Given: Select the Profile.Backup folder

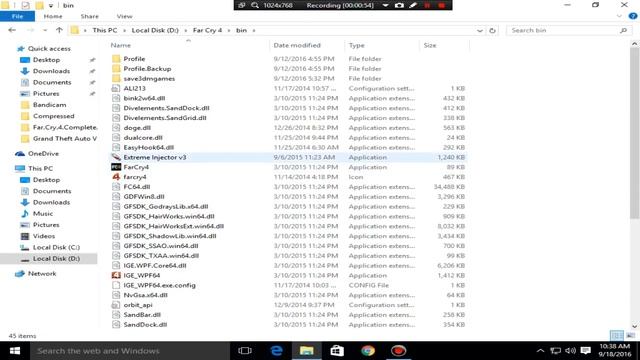Looking at the screenshot, I should (147, 69).
